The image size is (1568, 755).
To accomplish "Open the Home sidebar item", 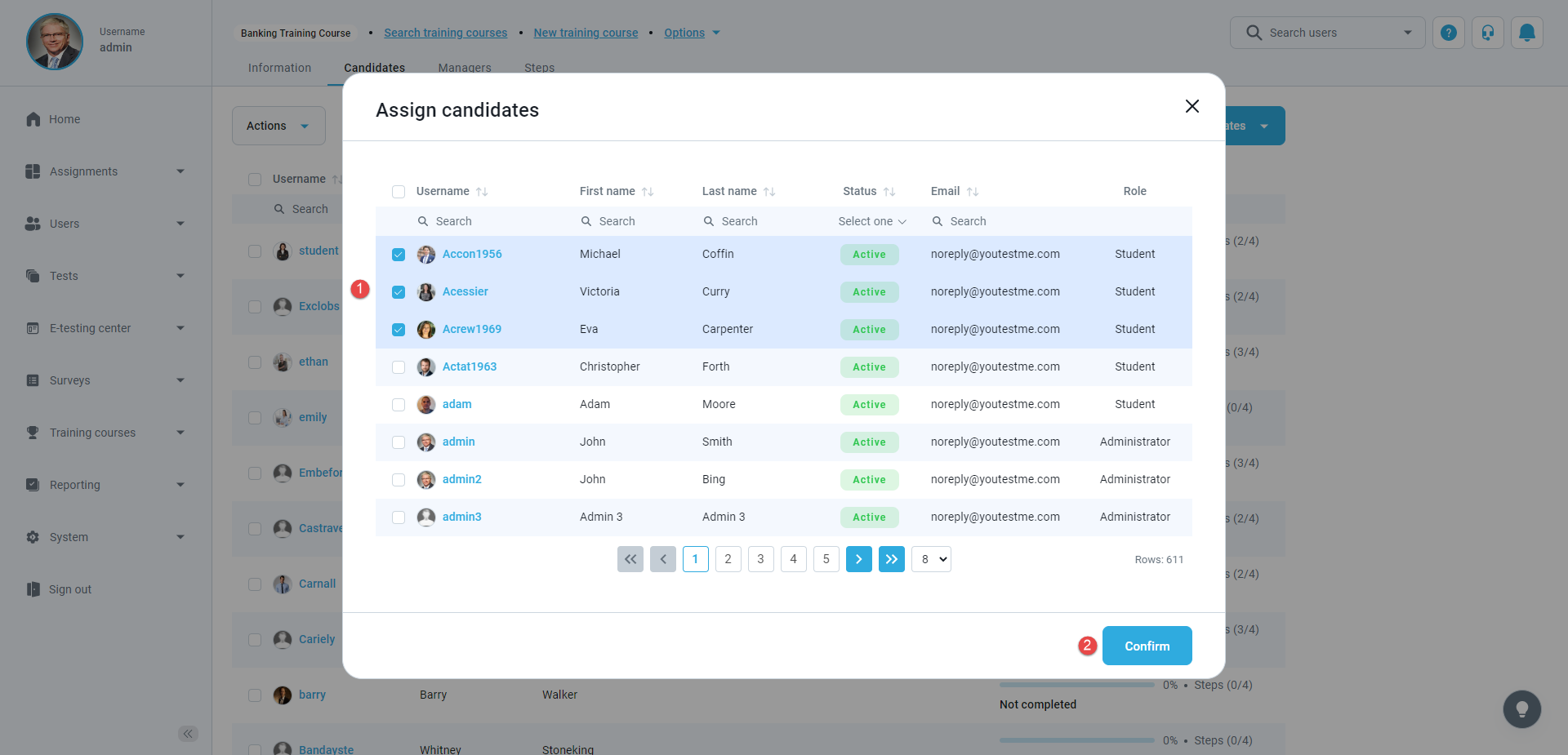I will 64,119.
